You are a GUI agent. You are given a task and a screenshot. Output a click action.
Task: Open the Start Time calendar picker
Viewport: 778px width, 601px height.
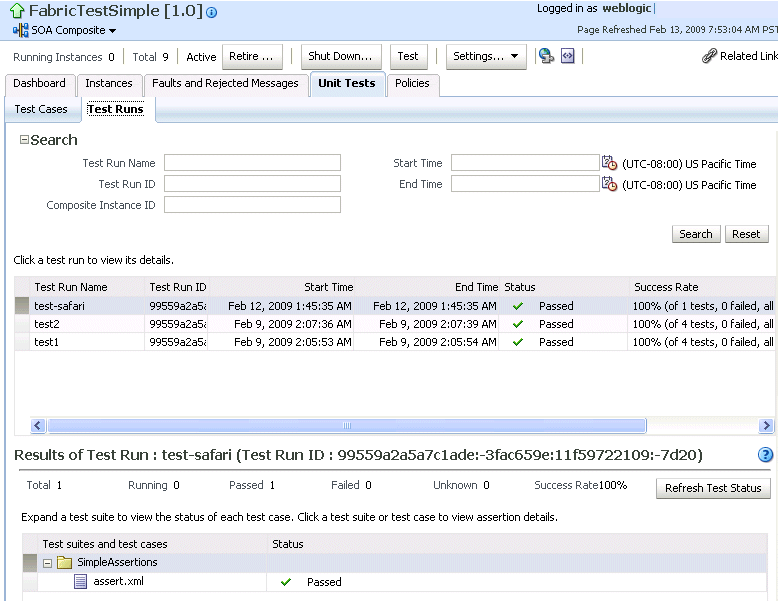click(x=609, y=163)
